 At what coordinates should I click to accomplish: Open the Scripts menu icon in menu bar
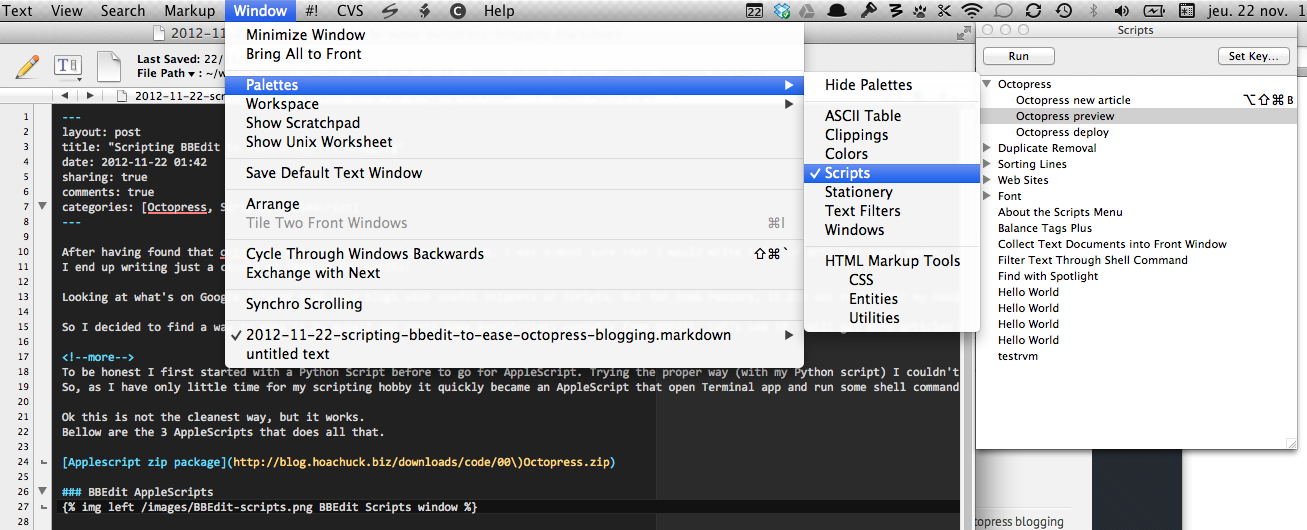pyautogui.click(x=390, y=11)
